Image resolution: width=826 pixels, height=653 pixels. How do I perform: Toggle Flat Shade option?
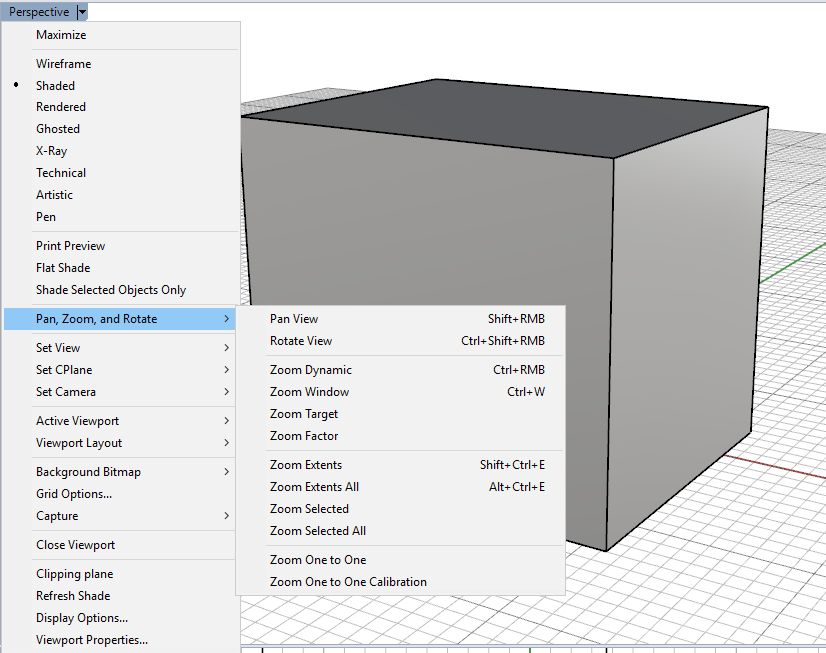tap(121, 268)
